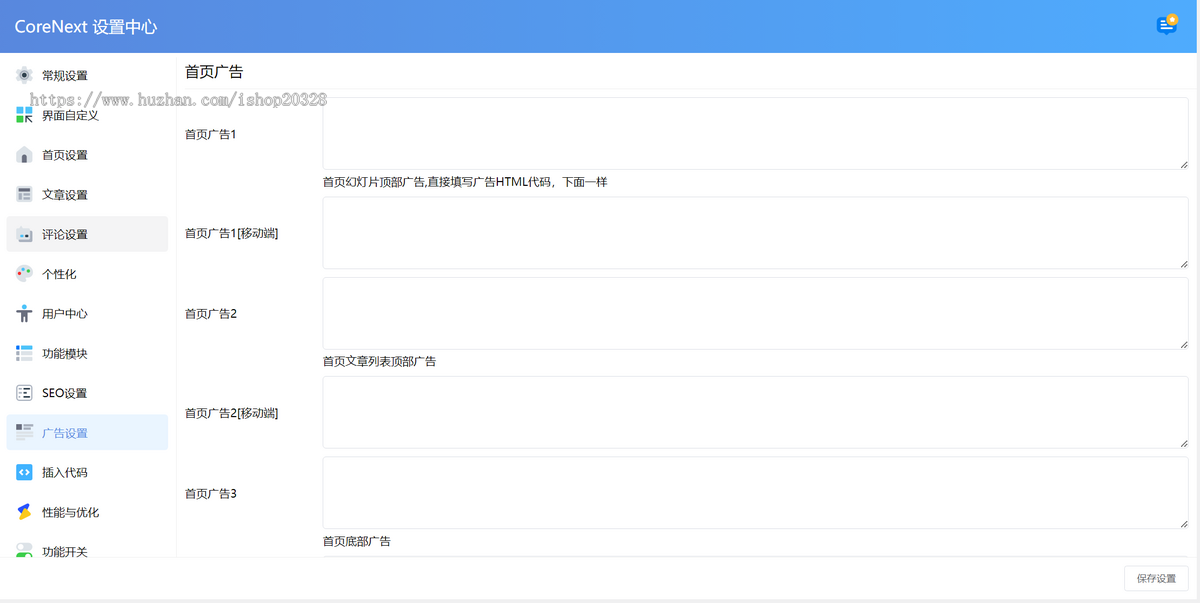The width and height of the screenshot is (1200, 603).
Task: Click the 首页广告 section heading
Action: click(x=214, y=72)
